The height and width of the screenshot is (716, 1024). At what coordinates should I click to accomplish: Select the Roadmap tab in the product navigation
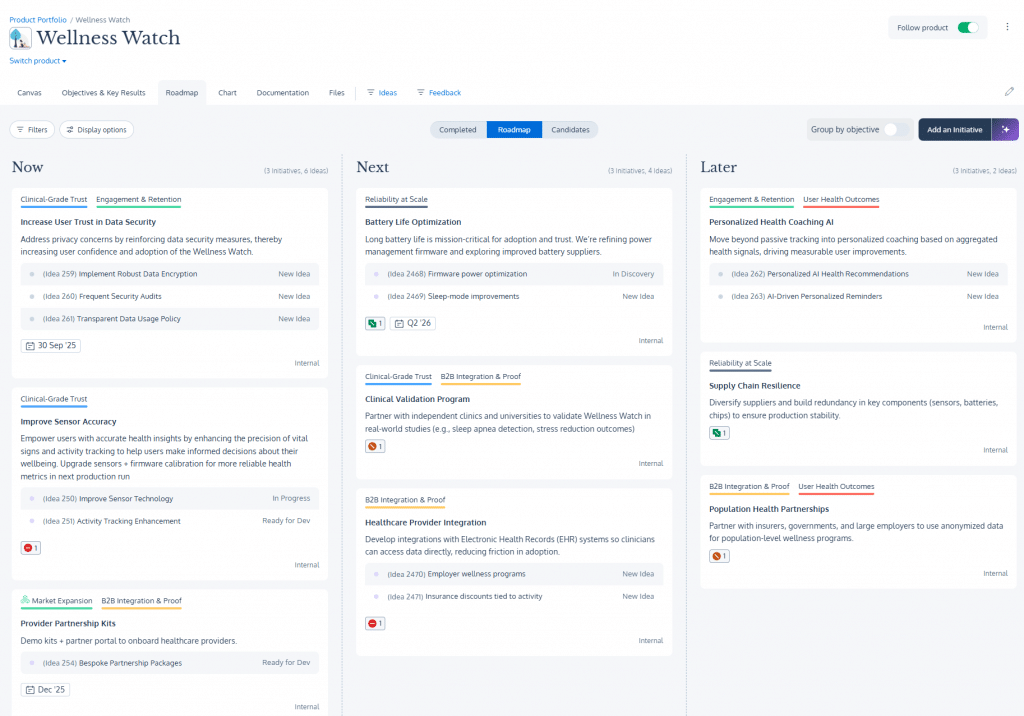coord(182,93)
